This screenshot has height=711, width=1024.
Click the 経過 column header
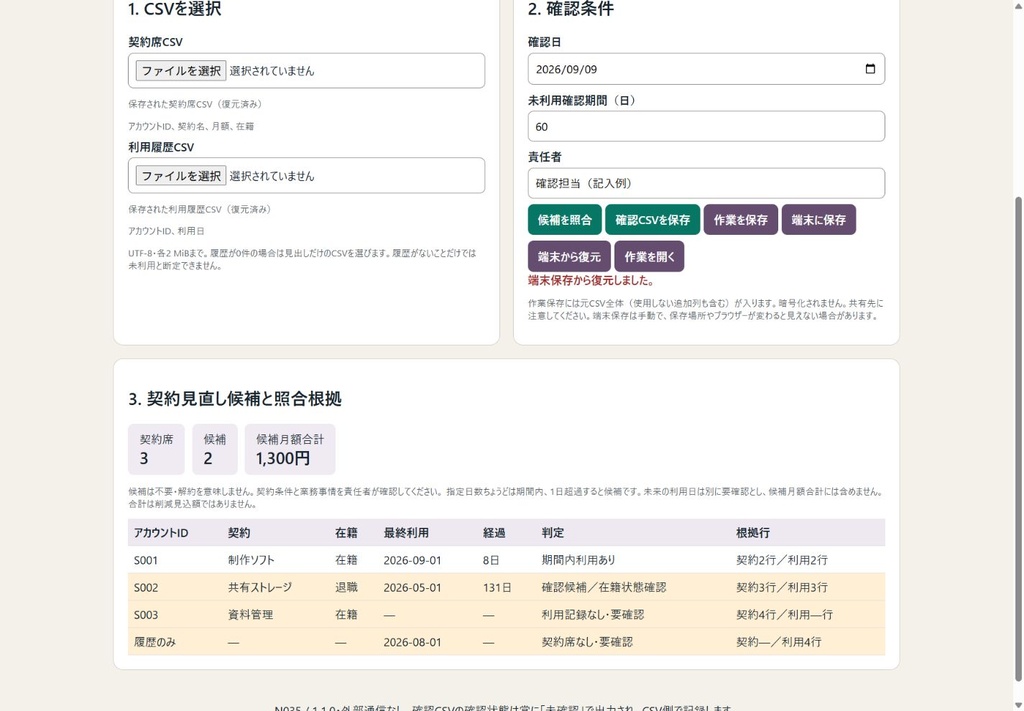(x=494, y=533)
